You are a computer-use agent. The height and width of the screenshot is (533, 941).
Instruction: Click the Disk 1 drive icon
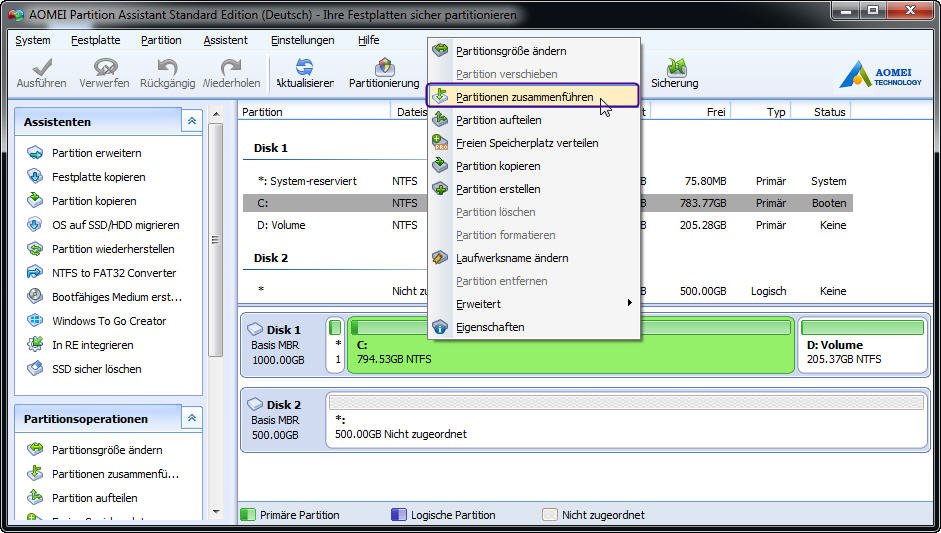255,330
